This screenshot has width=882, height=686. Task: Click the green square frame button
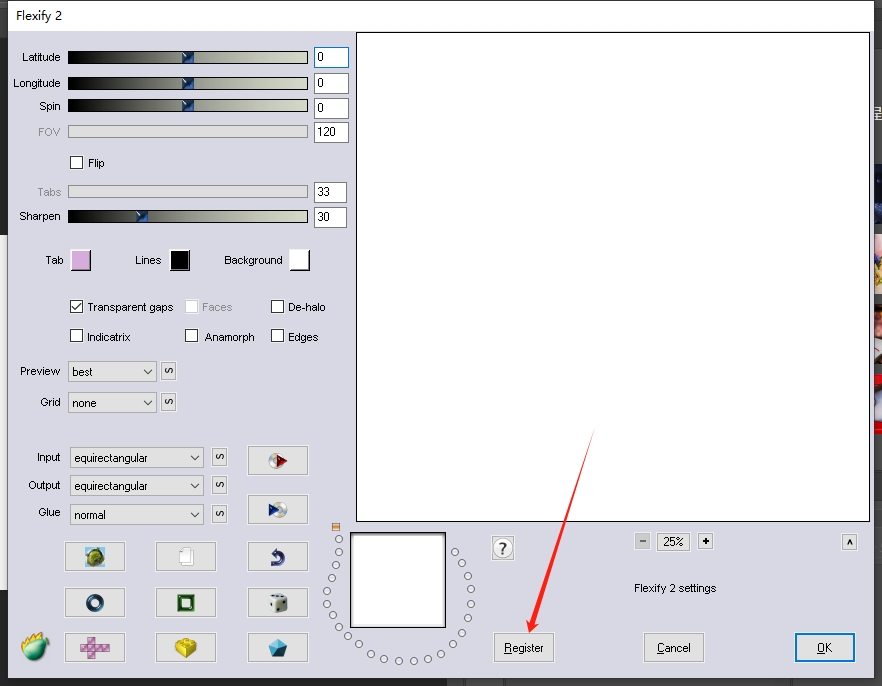coord(186,603)
